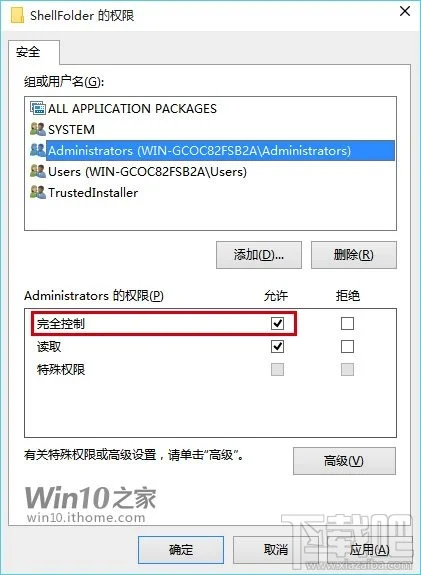The height and width of the screenshot is (575, 421).
Task: Click the ShellFolder folder icon in title bar
Action: pos(18,15)
